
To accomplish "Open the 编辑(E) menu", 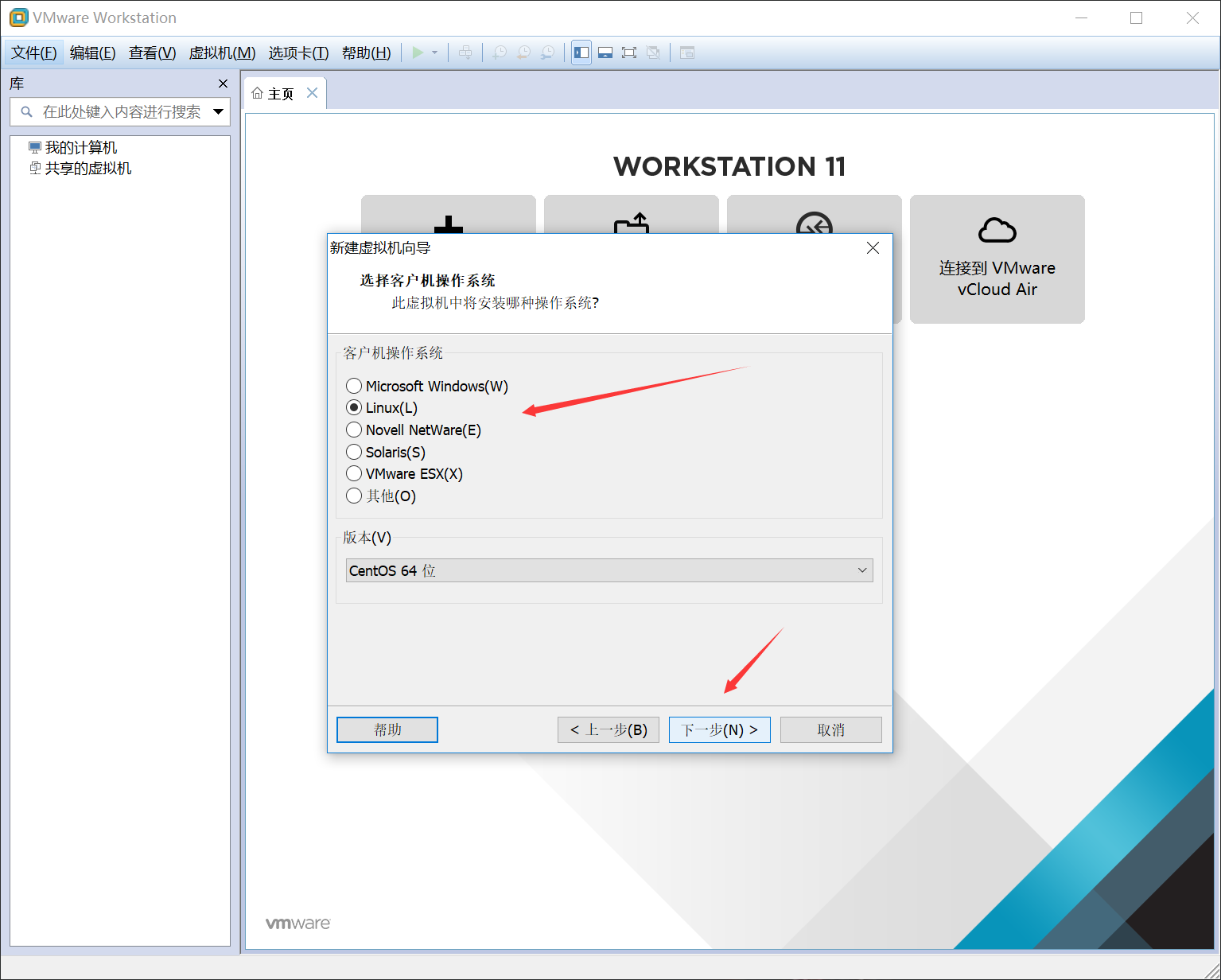I will (93, 52).
